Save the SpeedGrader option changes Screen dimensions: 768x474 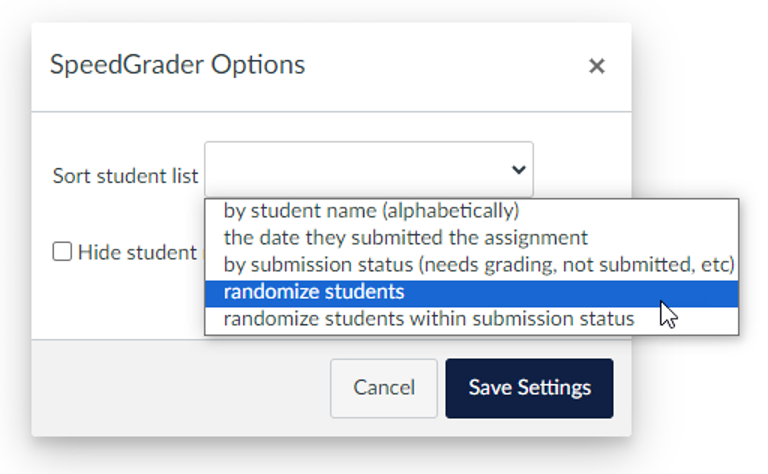529,388
